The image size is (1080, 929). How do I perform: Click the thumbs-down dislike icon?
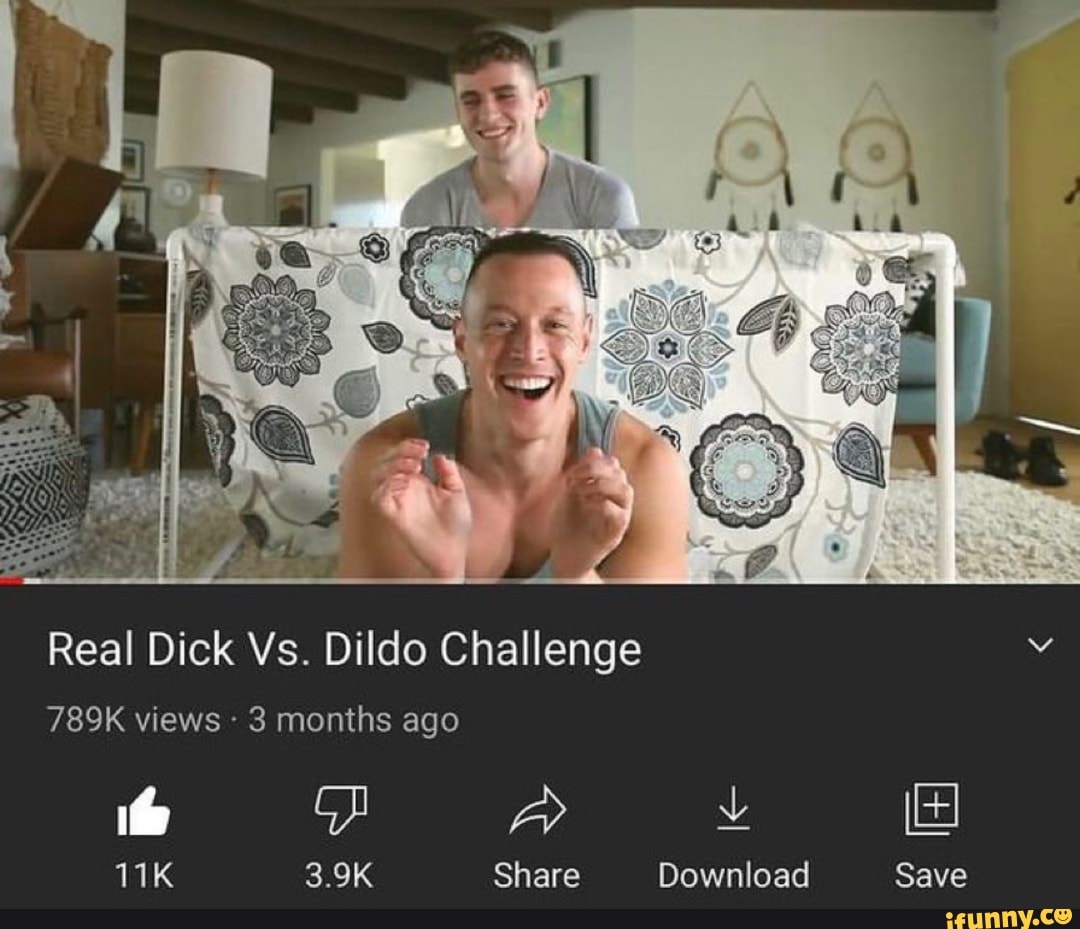[x=340, y=810]
